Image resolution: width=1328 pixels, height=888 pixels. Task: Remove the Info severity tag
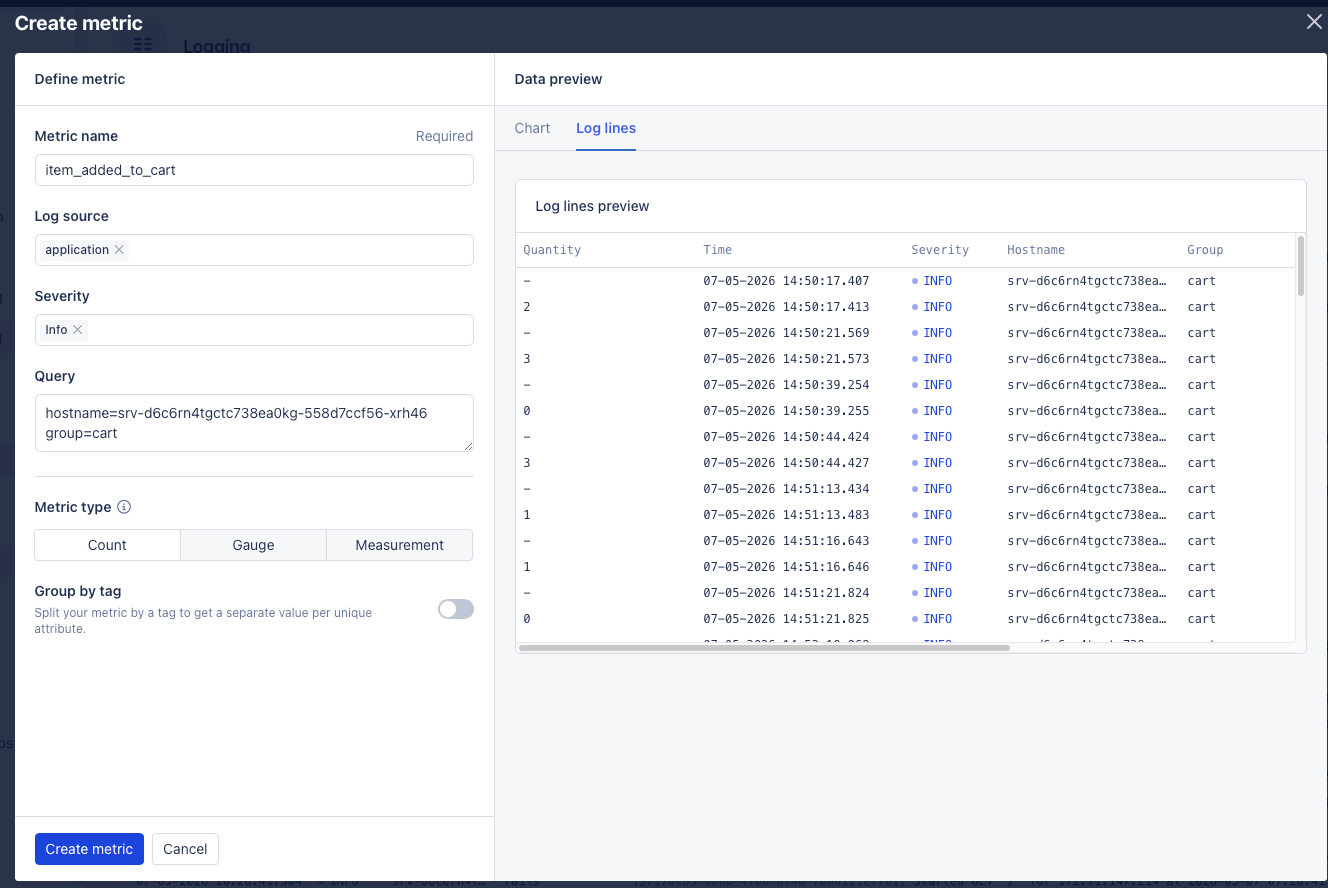tap(77, 330)
